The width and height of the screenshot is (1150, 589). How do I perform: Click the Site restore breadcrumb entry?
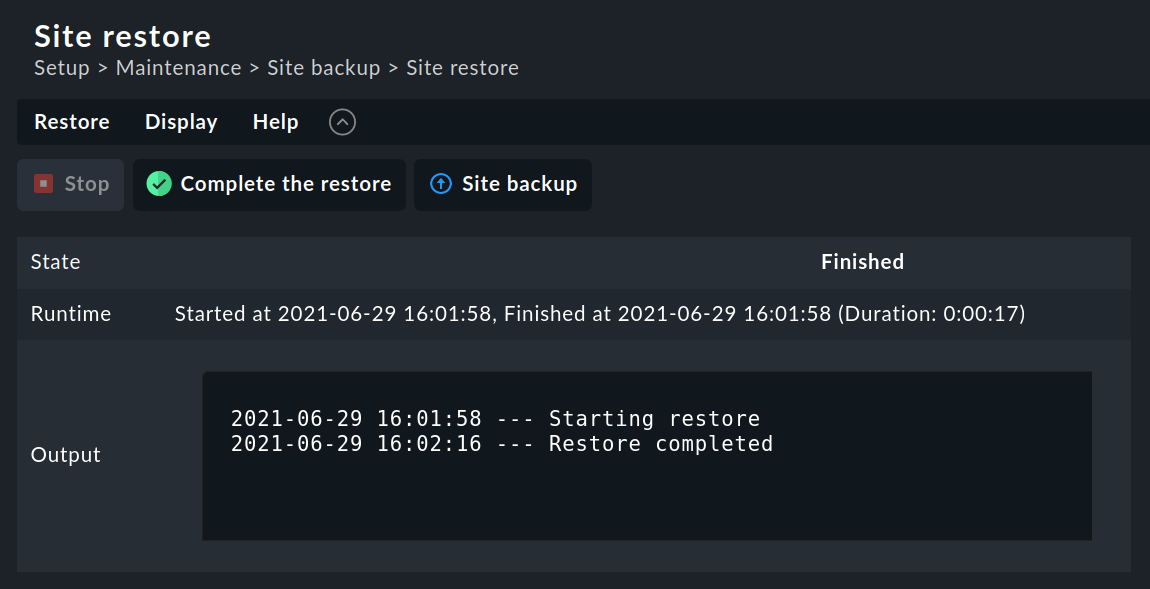(462, 67)
